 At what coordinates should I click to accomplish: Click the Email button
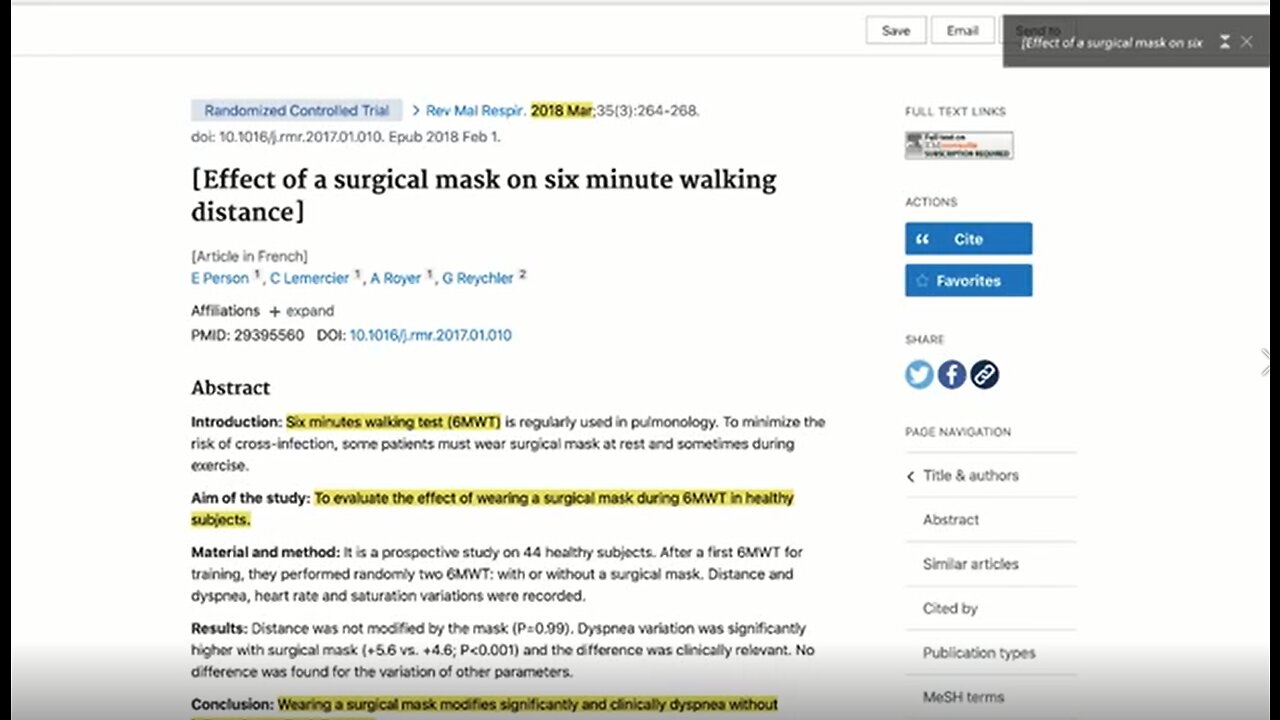(962, 30)
